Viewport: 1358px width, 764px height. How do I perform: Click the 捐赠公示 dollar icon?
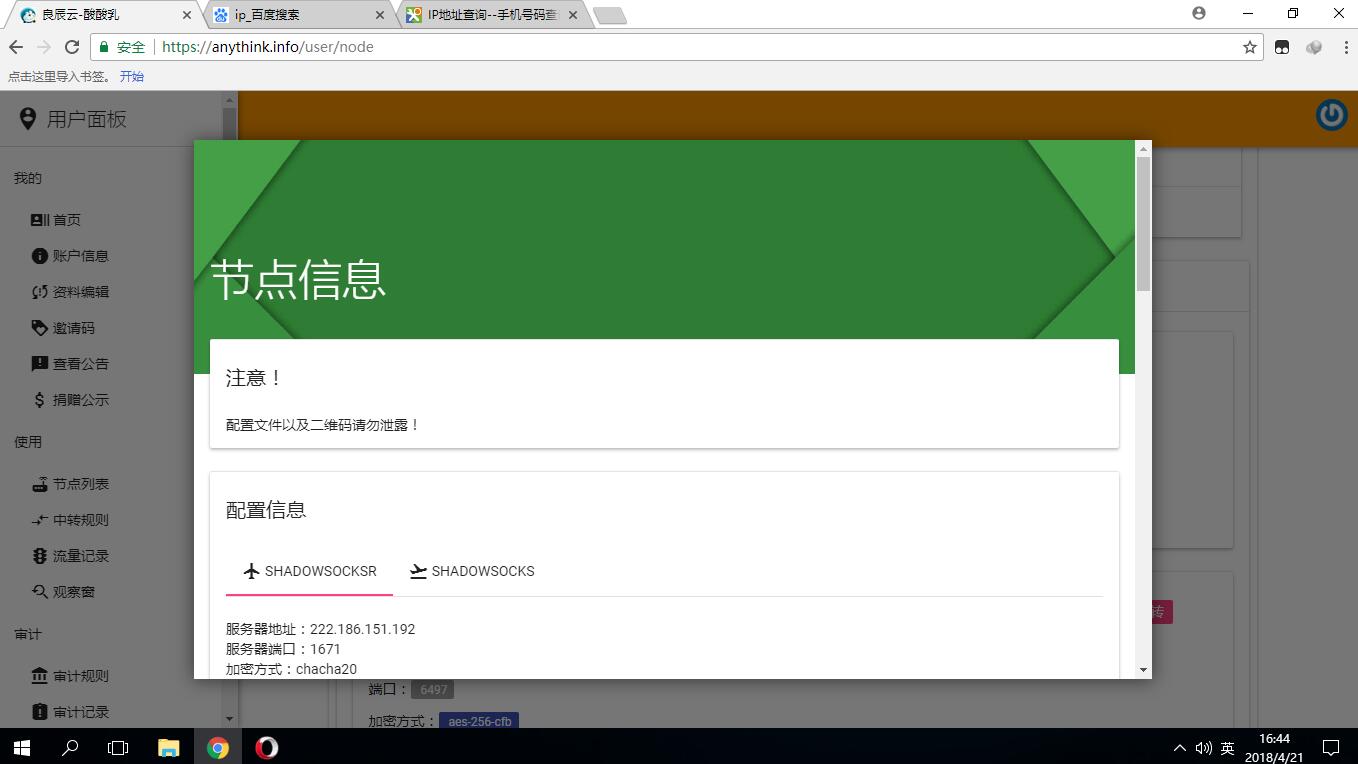[x=40, y=400]
